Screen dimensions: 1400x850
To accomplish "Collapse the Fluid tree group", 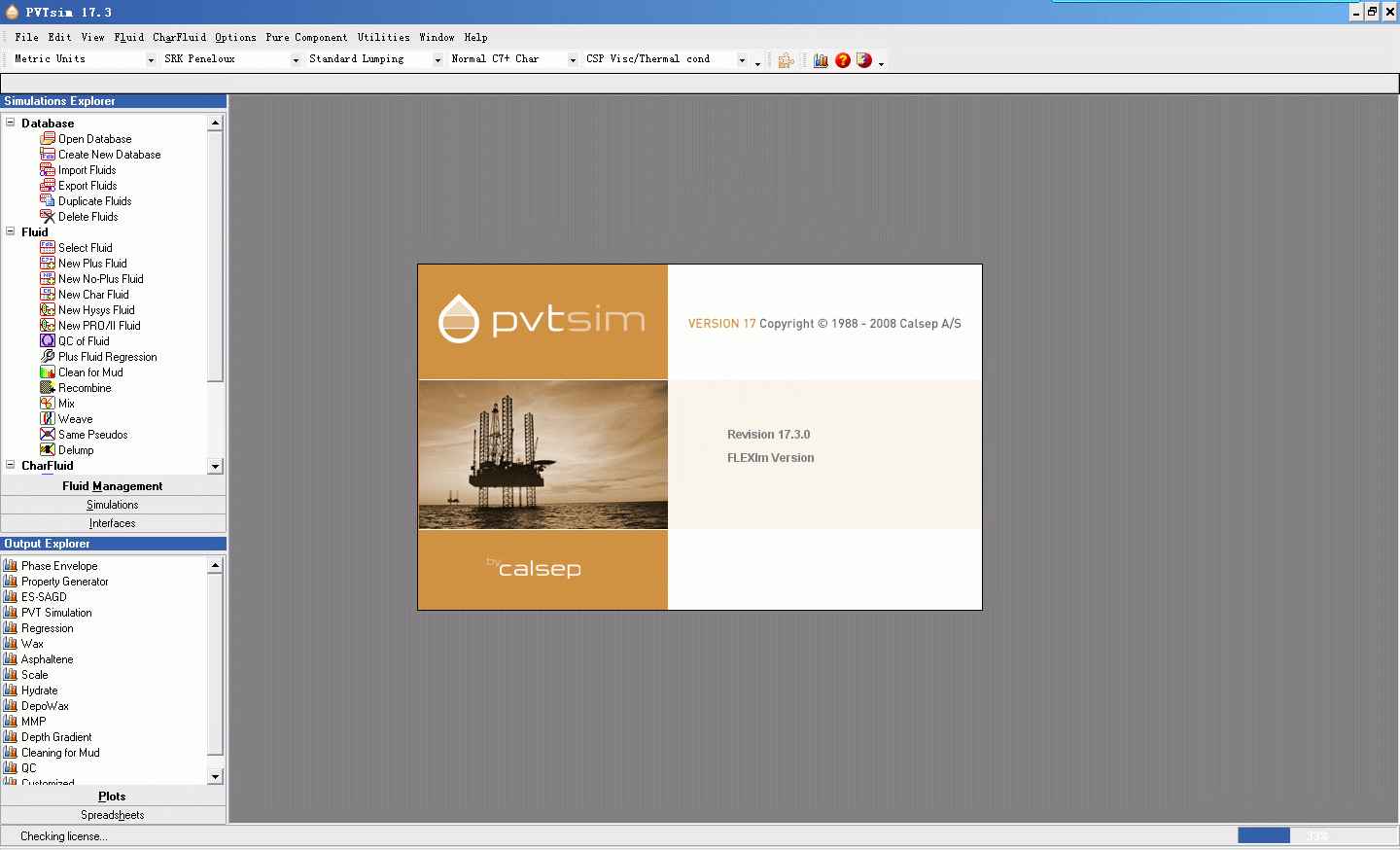I will (11, 231).
